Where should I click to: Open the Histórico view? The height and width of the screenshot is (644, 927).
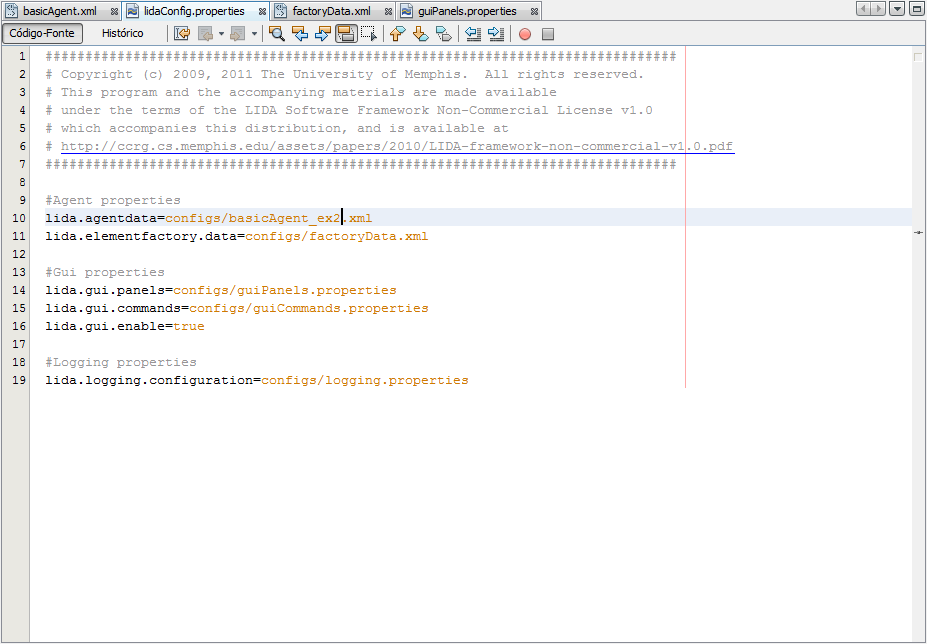122,33
